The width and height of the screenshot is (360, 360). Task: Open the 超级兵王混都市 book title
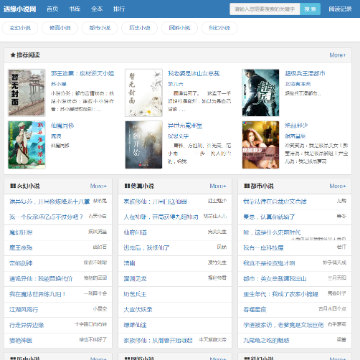click(x=305, y=73)
